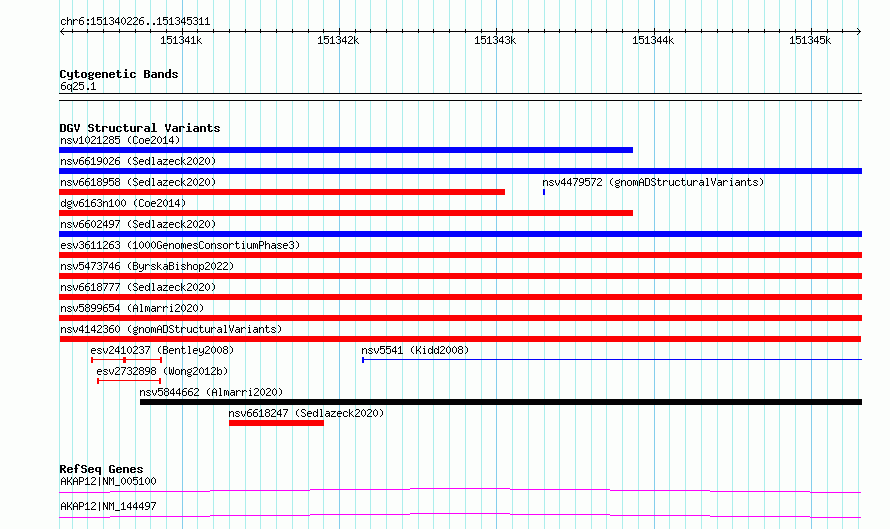Open the esv2732898 (Wong2012b) label
Screen dimensions: 890x529
click(162, 371)
